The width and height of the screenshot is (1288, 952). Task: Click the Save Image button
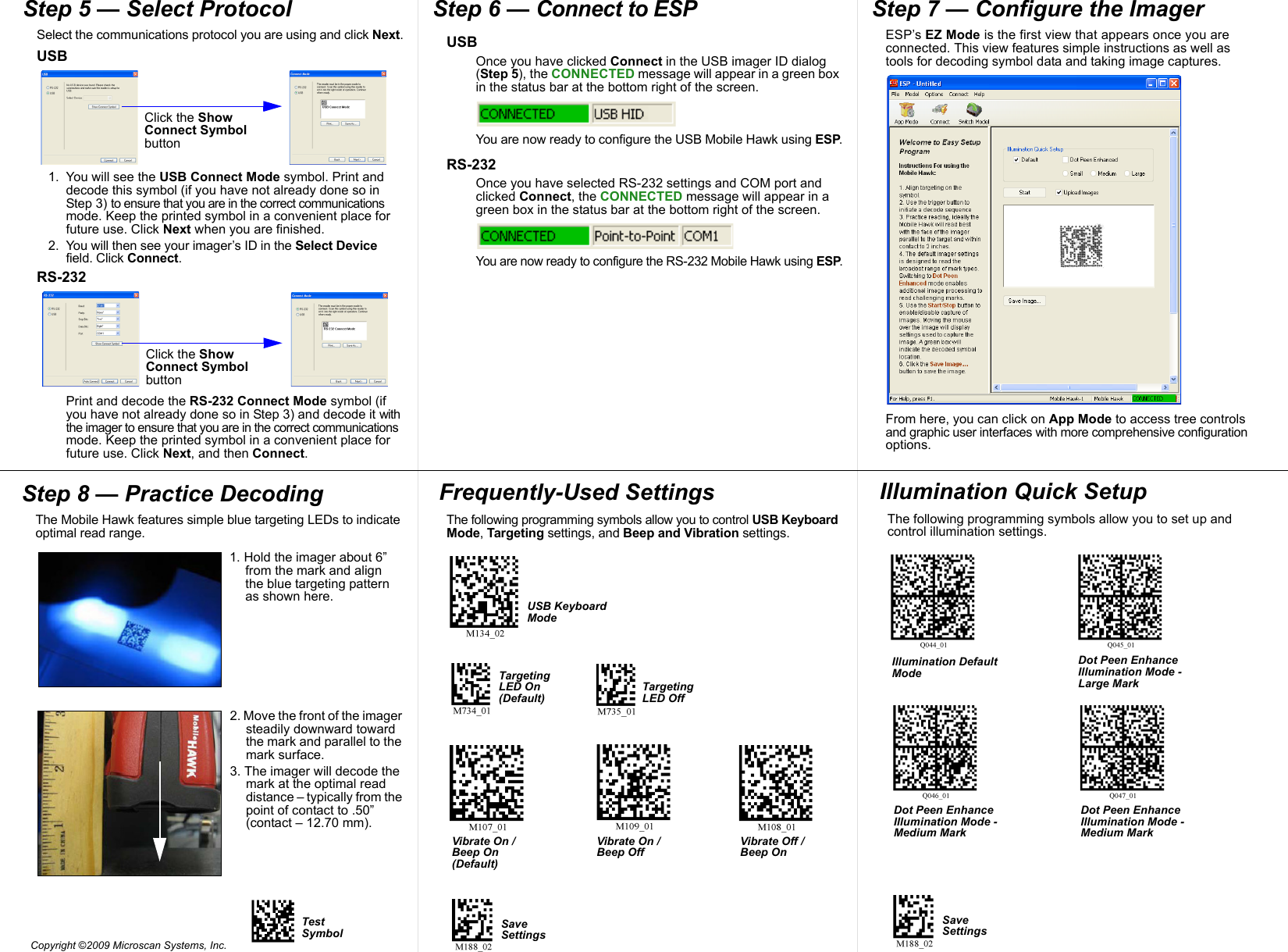pos(1025,301)
